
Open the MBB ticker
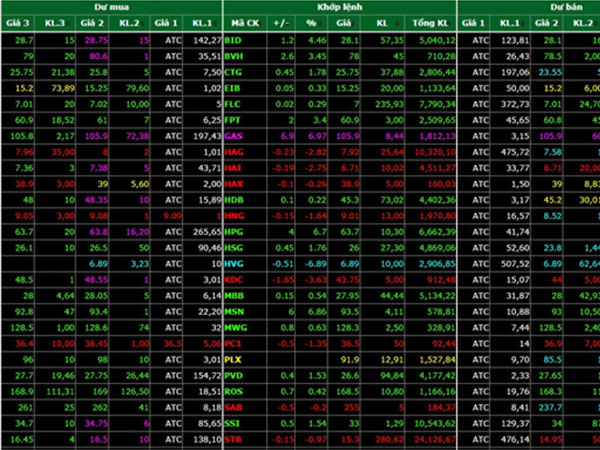pyautogui.click(x=234, y=296)
